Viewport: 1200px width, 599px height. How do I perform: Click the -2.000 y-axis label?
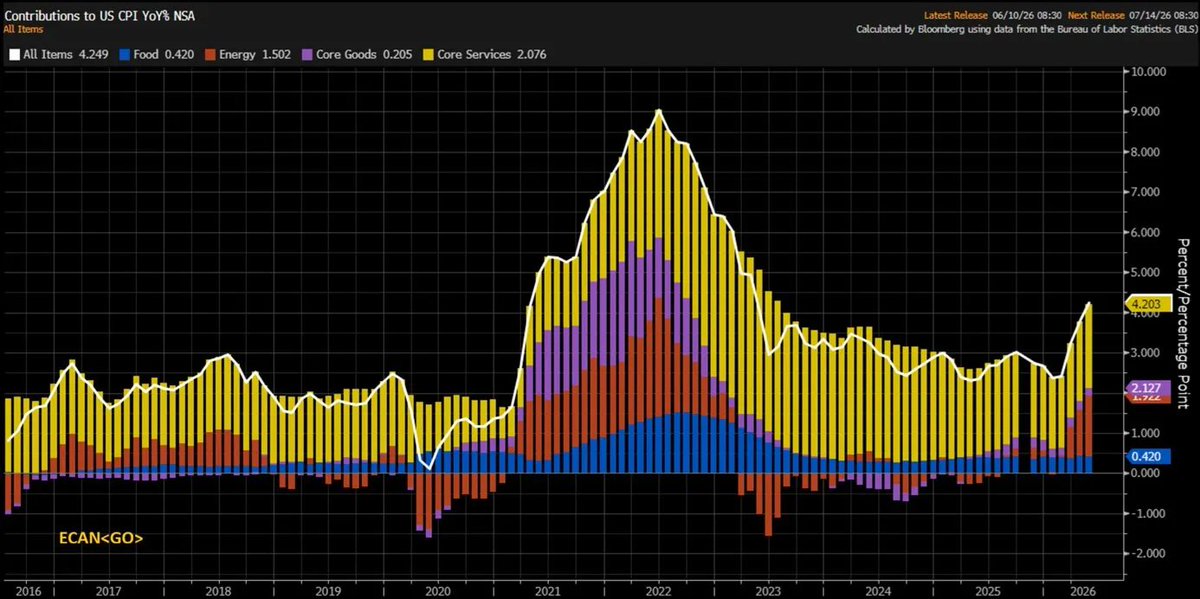[x=1147, y=553]
